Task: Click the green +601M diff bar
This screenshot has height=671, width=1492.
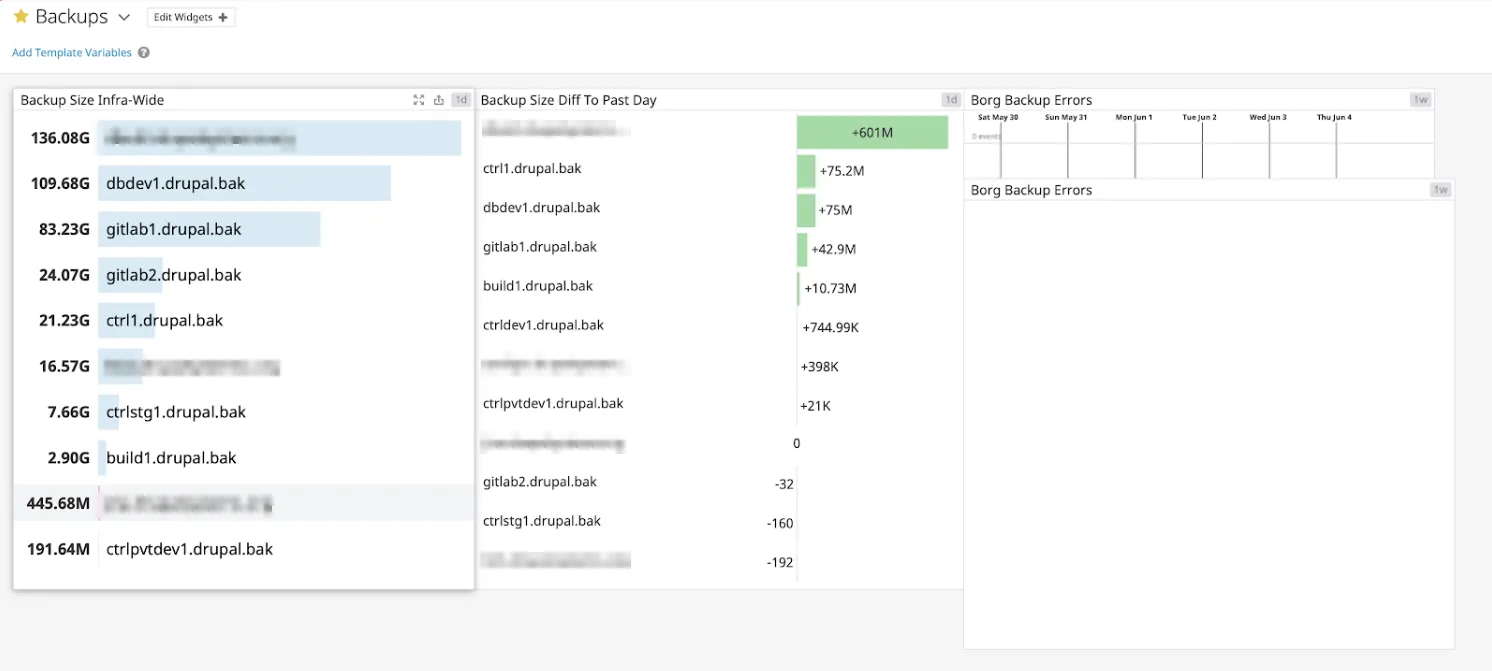Action: [x=872, y=131]
